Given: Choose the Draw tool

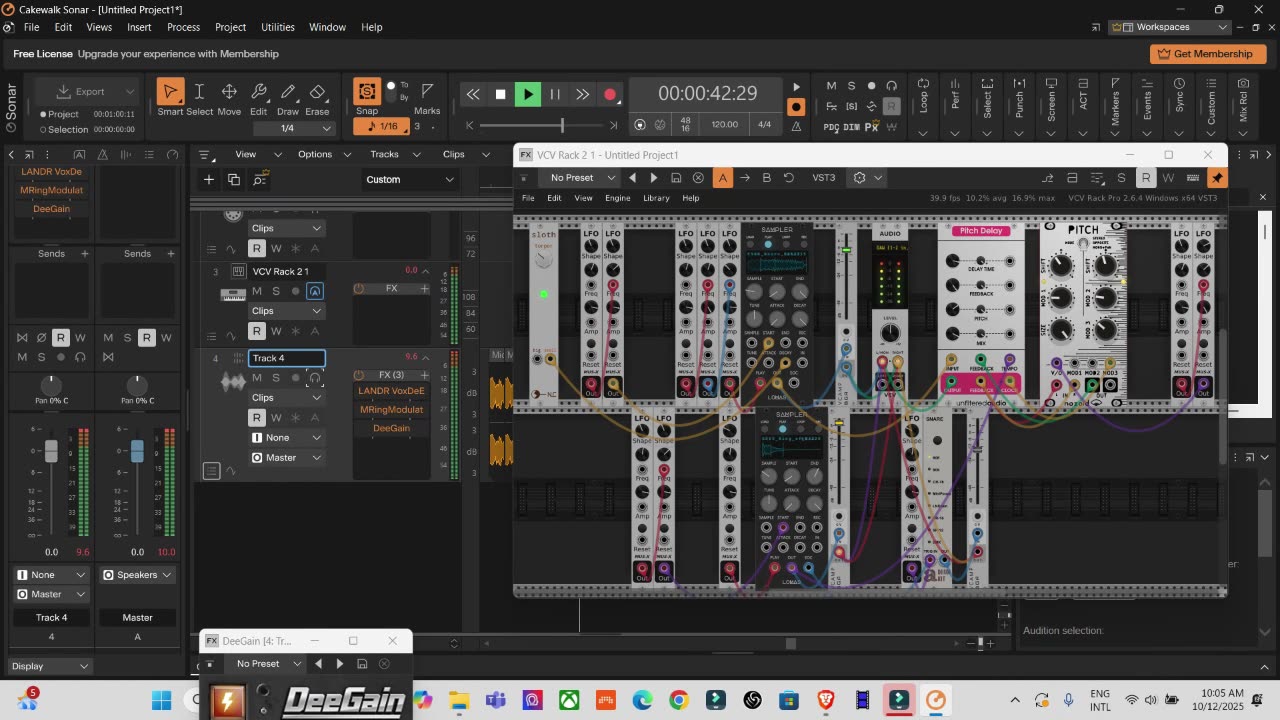Looking at the screenshot, I should 288,93.
